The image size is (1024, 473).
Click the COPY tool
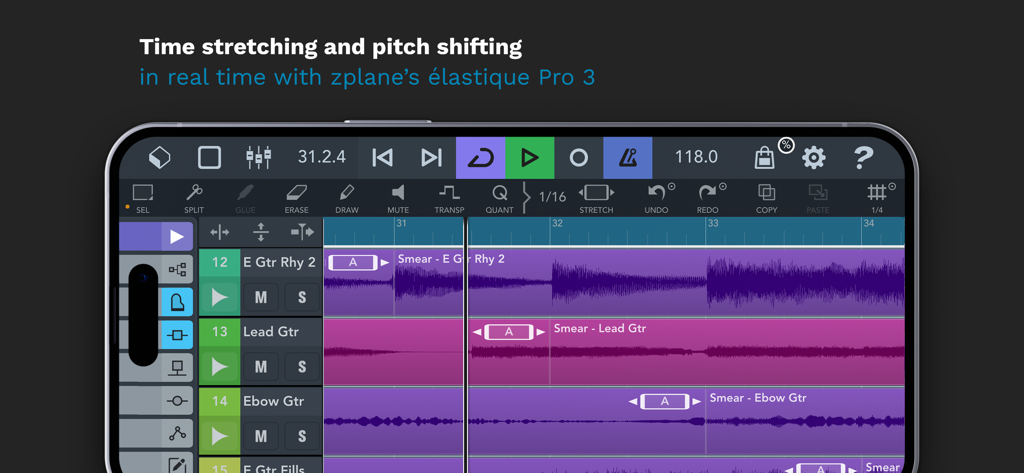(767, 199)
